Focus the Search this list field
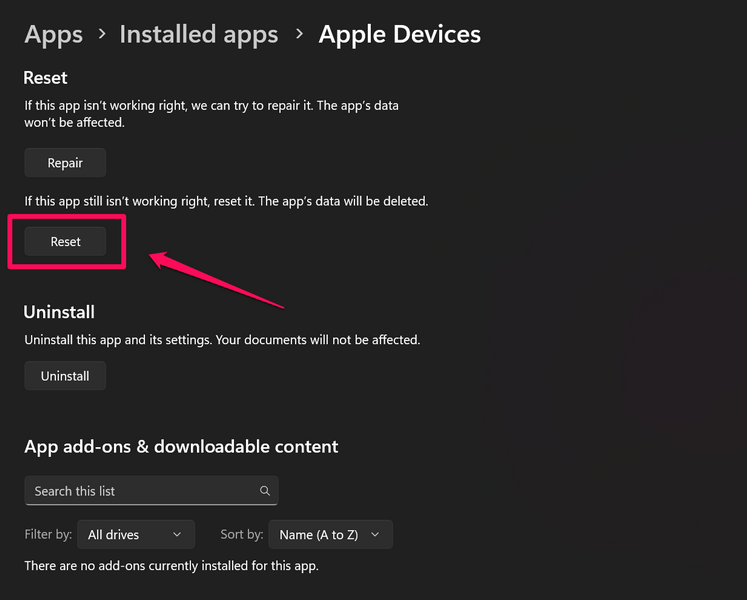The image size is (747, 600). coord(140,491)
